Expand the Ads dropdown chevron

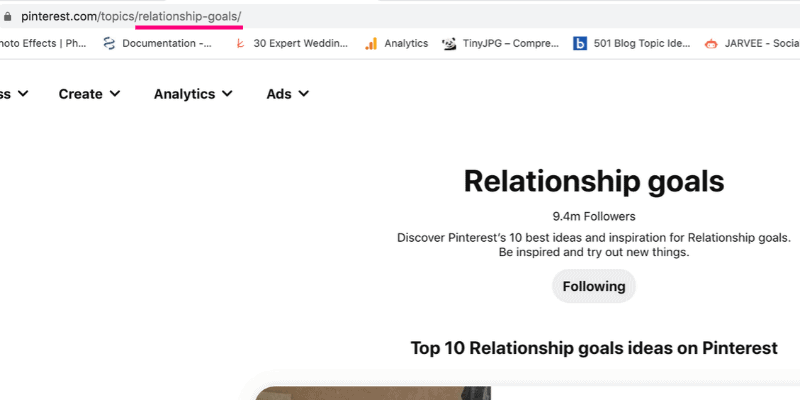(304, 93)
